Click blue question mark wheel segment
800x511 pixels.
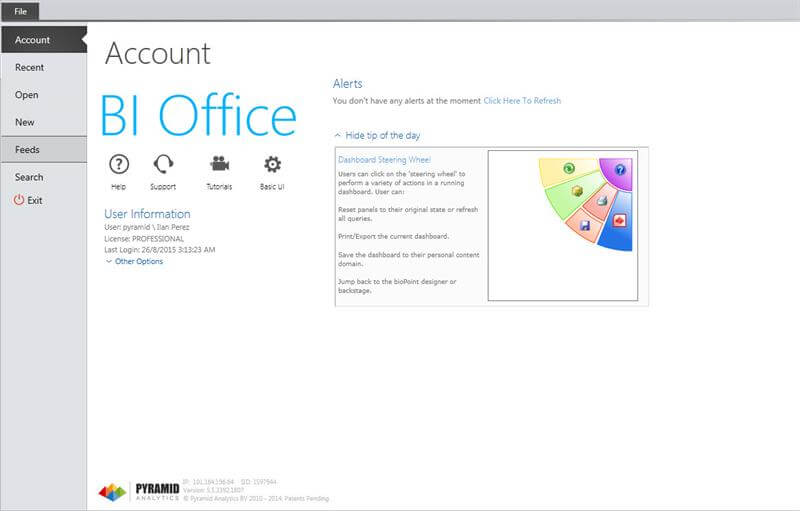pyautogui.click(x=620, y=170)
